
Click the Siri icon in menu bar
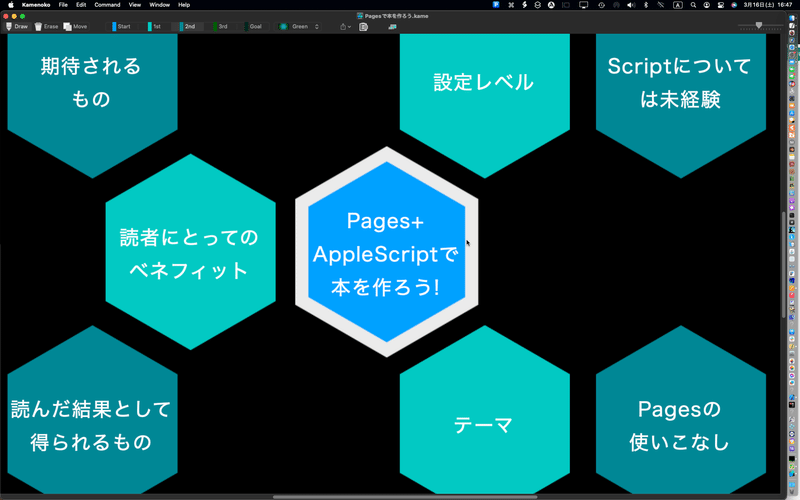[x=734, y=5]
